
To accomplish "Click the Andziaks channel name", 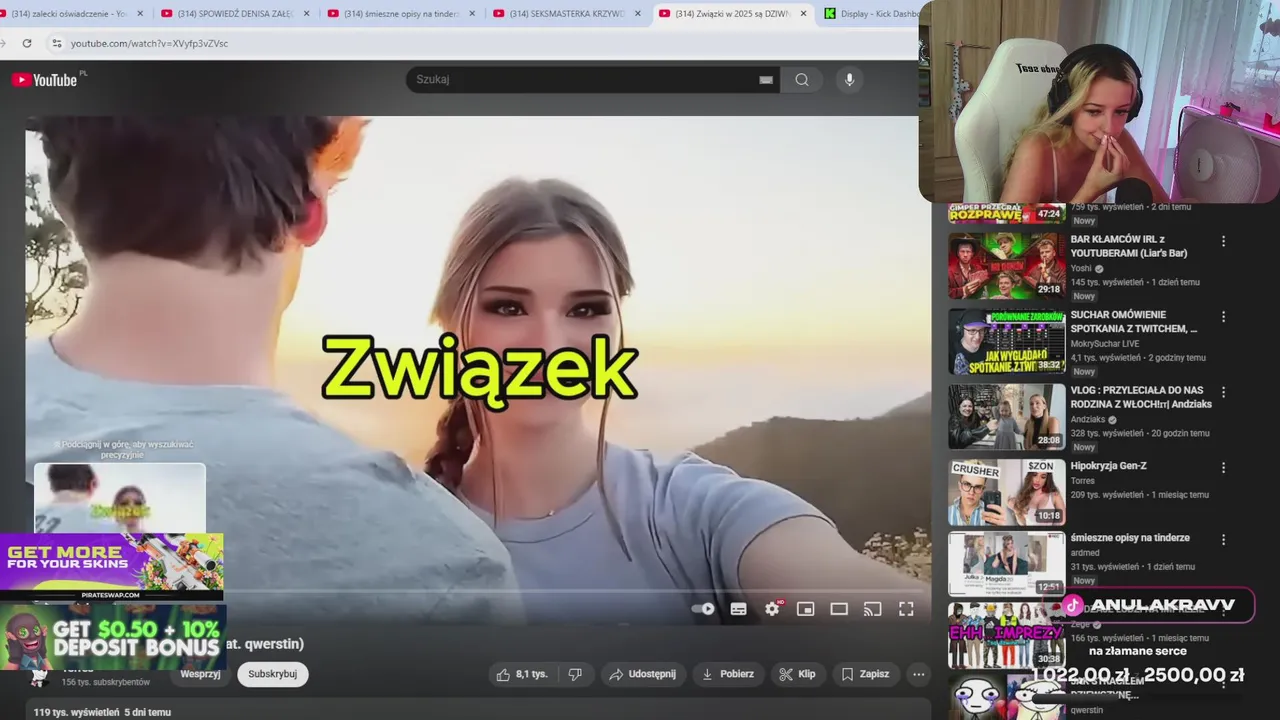I will [x=1090, y=420].
